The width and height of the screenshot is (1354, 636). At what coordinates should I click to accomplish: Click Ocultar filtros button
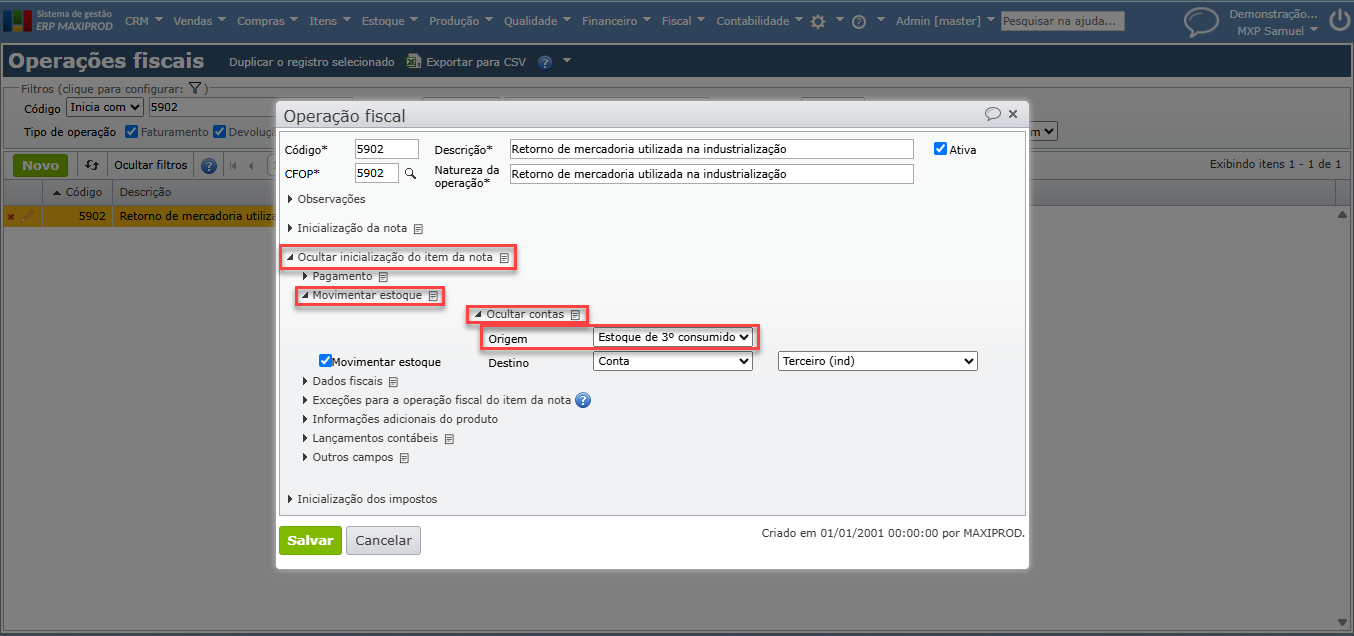pos(150,166)
